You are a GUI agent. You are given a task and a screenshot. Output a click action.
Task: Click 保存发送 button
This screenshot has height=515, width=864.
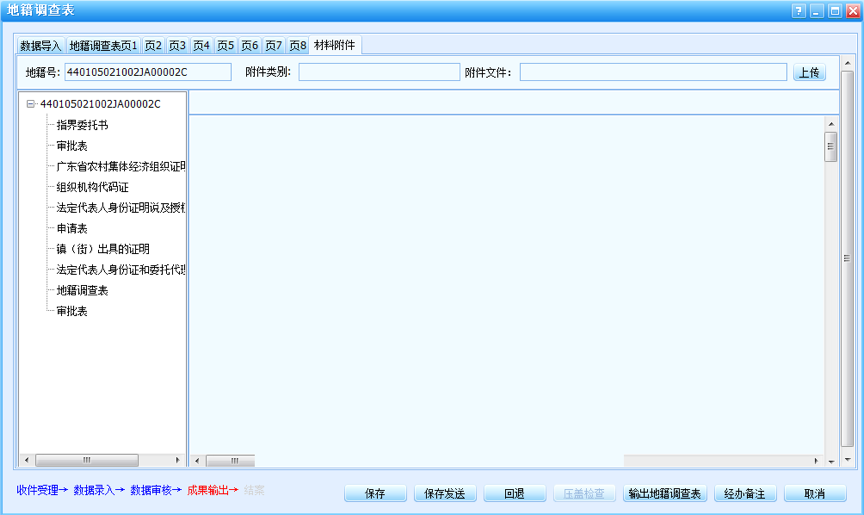445,494
